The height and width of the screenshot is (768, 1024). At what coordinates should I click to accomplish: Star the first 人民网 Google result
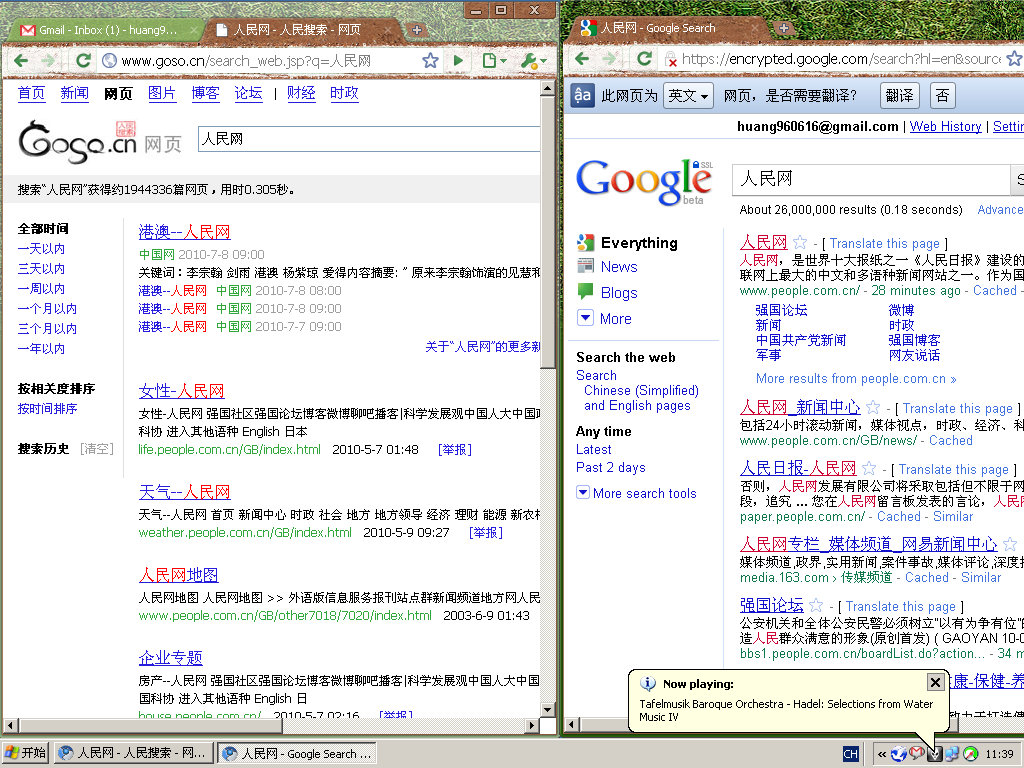tap(800, 242)
